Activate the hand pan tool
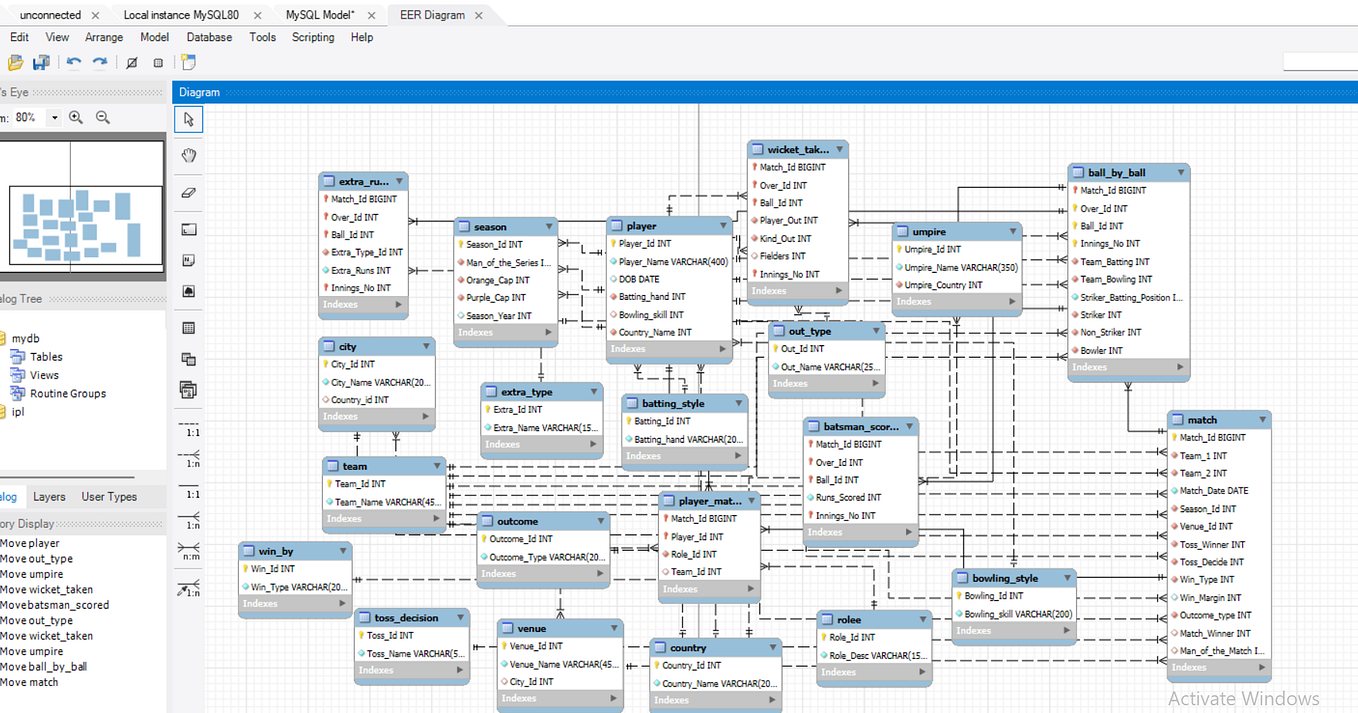 coord(188,156)
